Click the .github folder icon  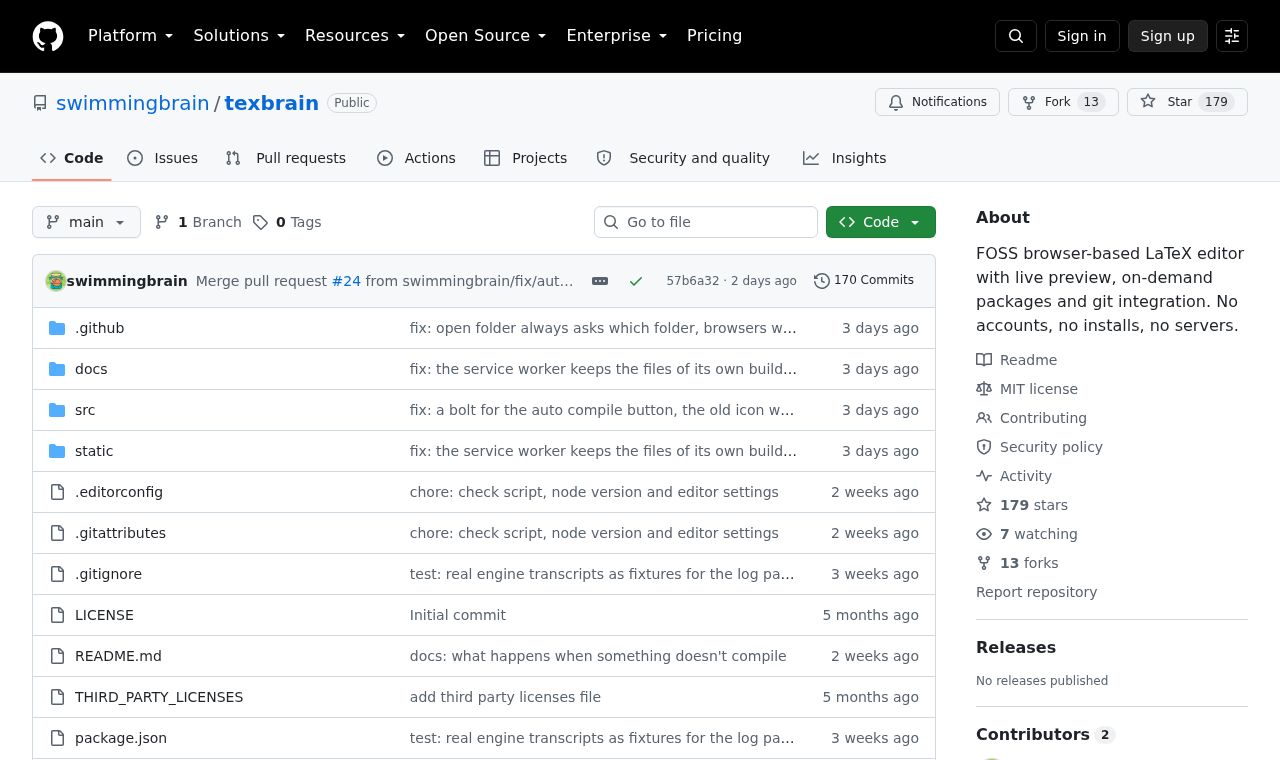pyautogui.click(x=57, y=328)
